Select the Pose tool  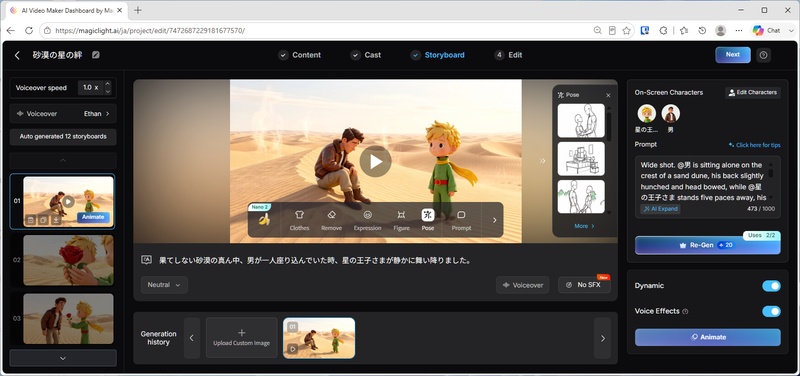[x=428, y=220]
